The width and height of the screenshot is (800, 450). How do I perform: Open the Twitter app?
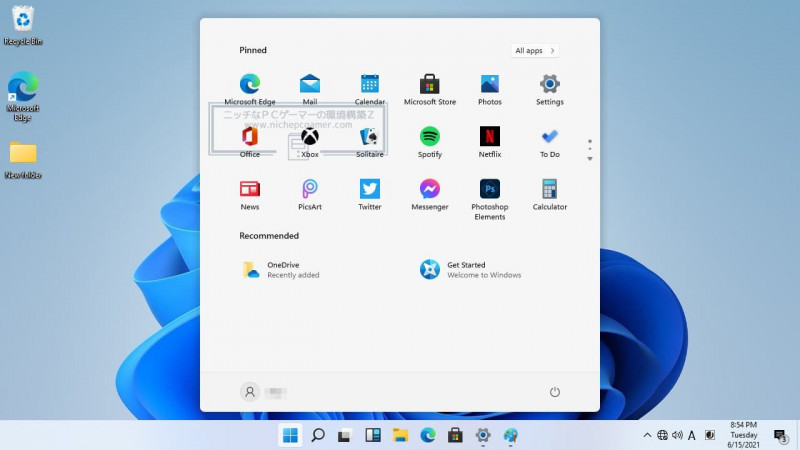pyautogui.click(x=370, y=194)
